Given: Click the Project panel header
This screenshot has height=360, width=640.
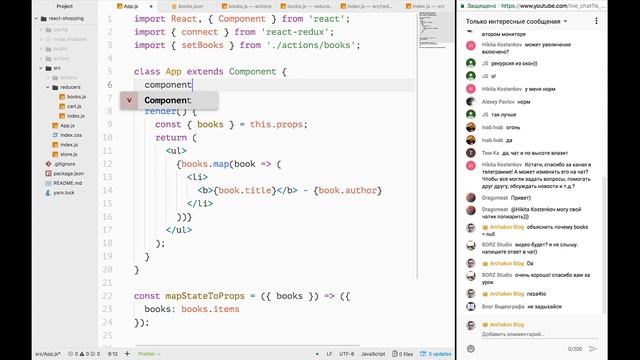Looking at the screenshot, I should (64, 6).
